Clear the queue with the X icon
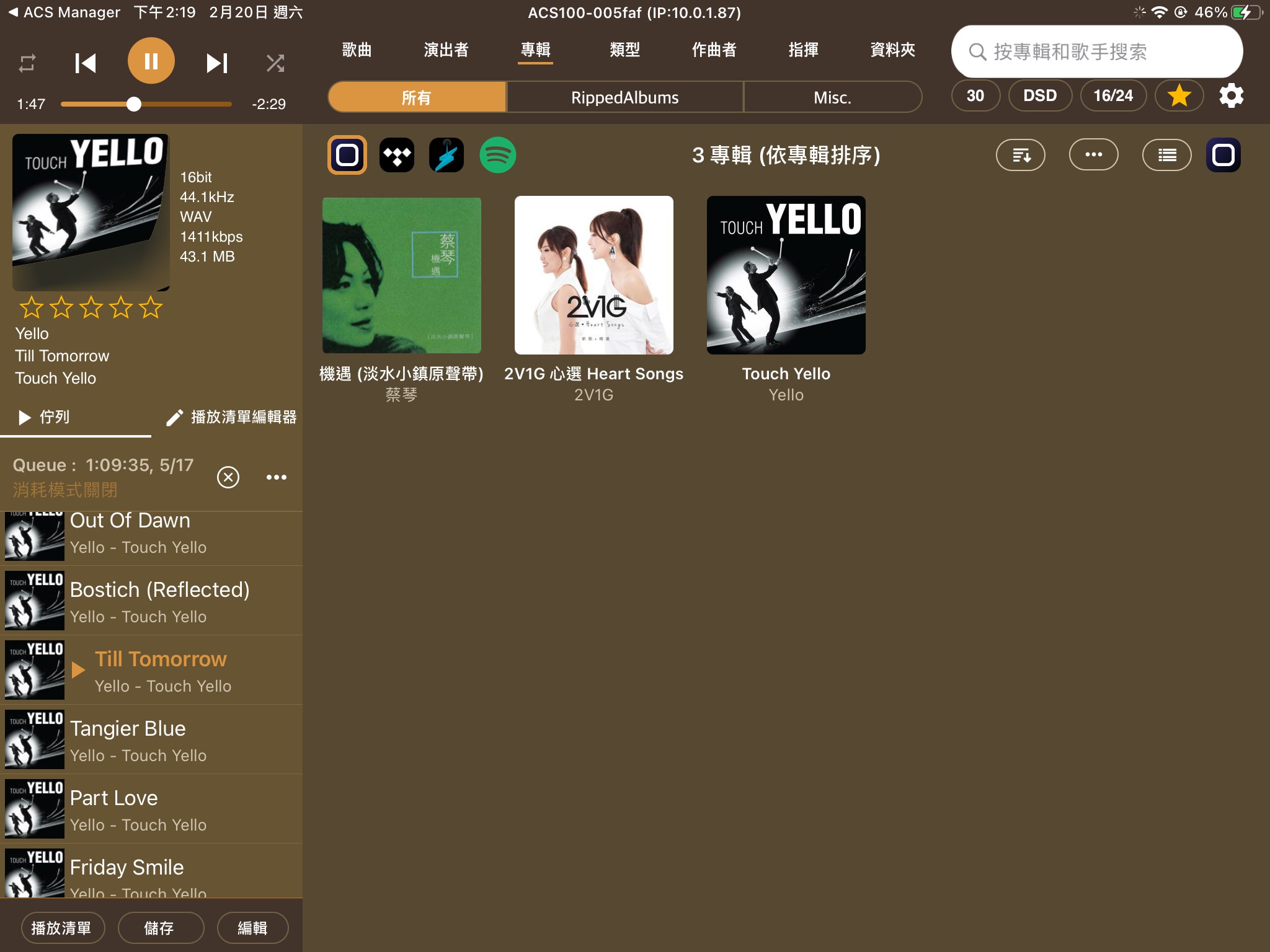Viewport: 1270px width, 952px height. [x=228, y=477]
